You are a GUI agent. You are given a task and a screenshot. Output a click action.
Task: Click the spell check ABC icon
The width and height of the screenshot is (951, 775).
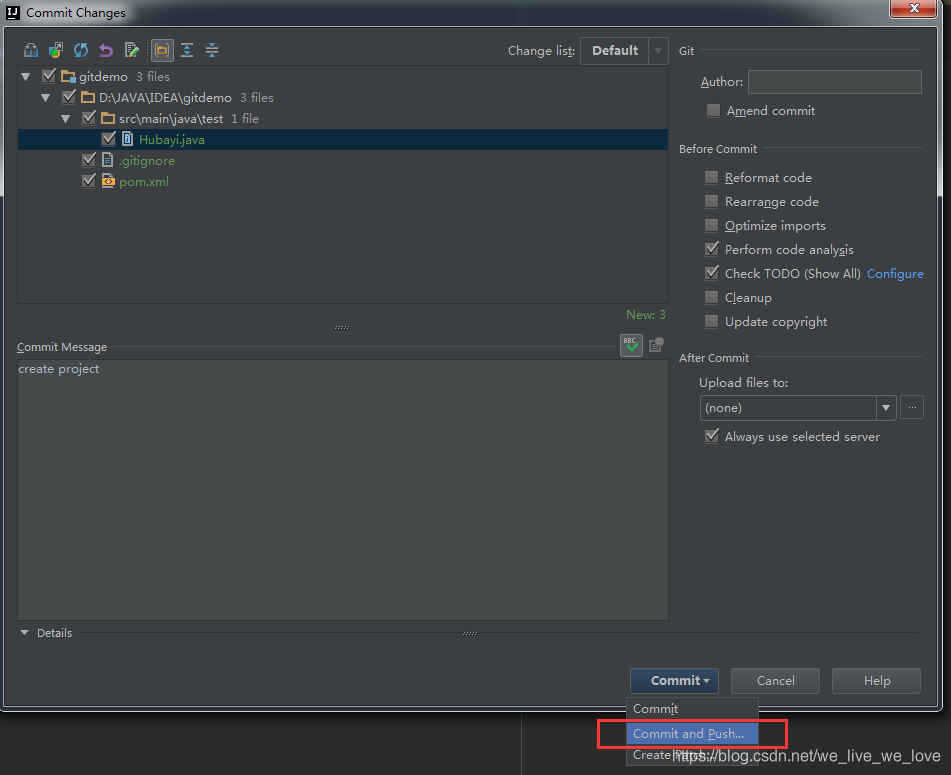(x=631, y=346)
